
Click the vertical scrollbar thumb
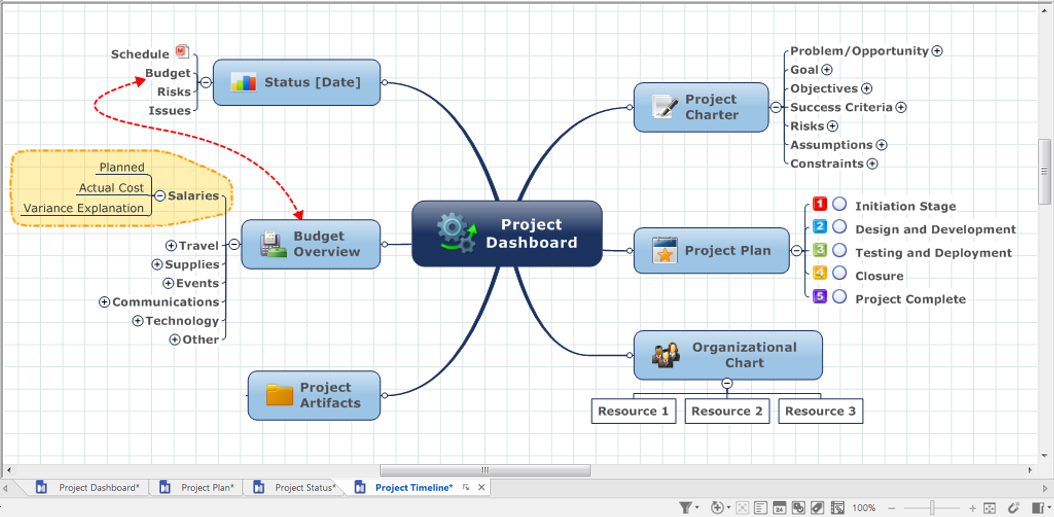[1044, 171]
